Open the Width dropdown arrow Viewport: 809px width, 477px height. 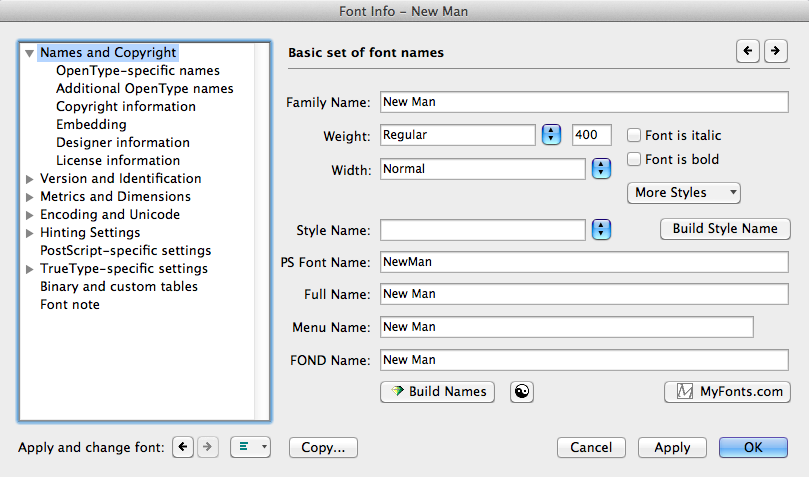tap(601, 169)
